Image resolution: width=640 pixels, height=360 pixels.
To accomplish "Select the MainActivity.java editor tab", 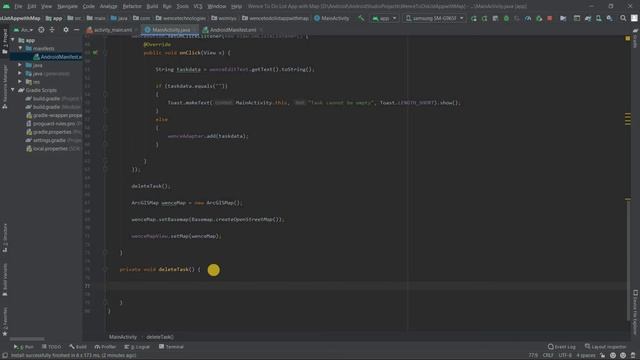I will pyautogui.click(x=171, y=30).
